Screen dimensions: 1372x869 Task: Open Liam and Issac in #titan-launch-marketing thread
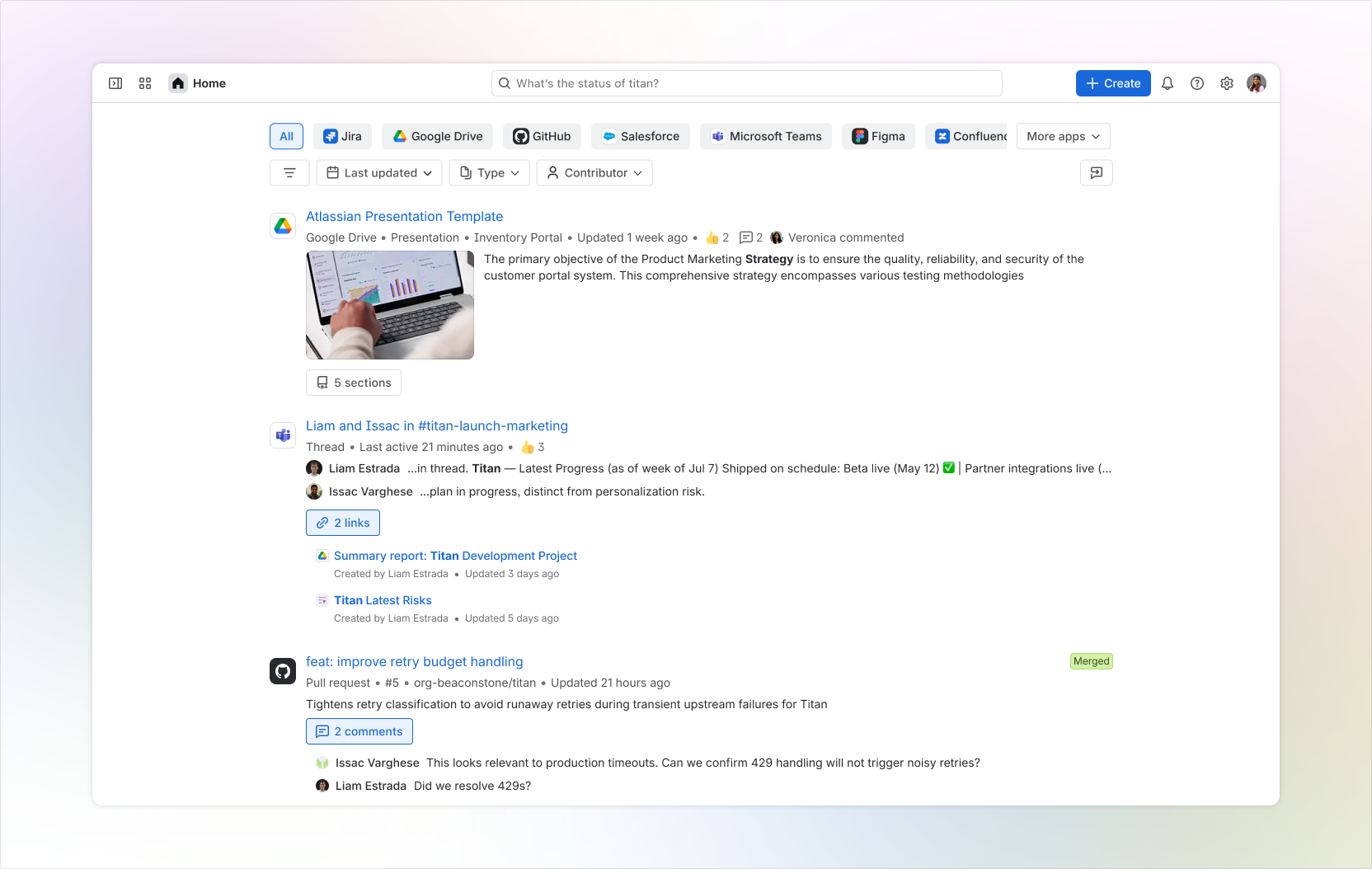pyautogui.click(x=437, y=425)
